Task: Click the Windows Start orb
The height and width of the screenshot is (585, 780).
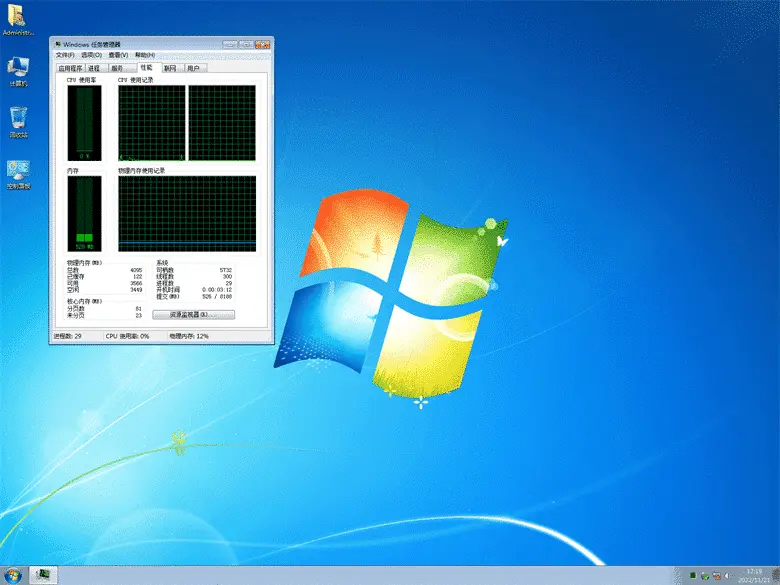Action: (12, 575)
